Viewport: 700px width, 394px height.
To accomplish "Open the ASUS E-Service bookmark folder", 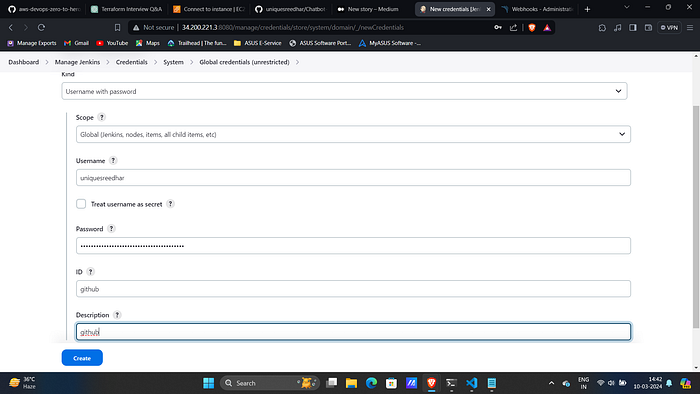I will (258, 43).
